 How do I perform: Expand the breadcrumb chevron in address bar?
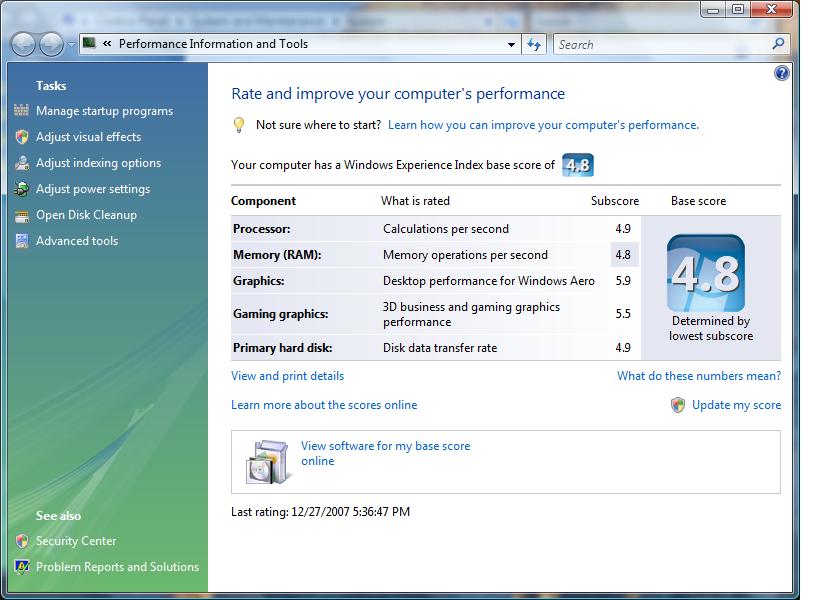107,44
